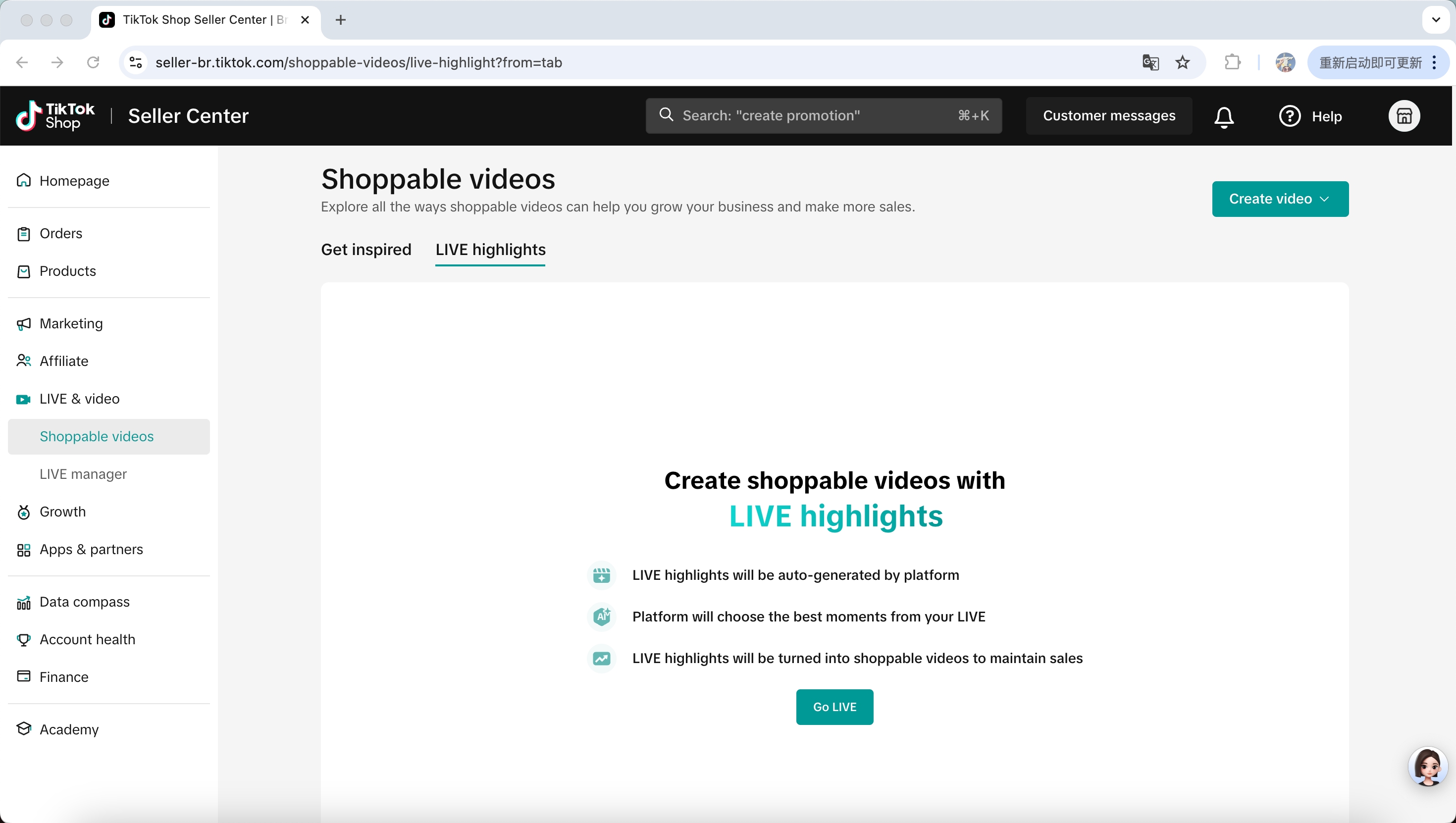The image size is (1456, 823).
Task: Open the tab search dropdown arrow
Action: click(1436, 20)
